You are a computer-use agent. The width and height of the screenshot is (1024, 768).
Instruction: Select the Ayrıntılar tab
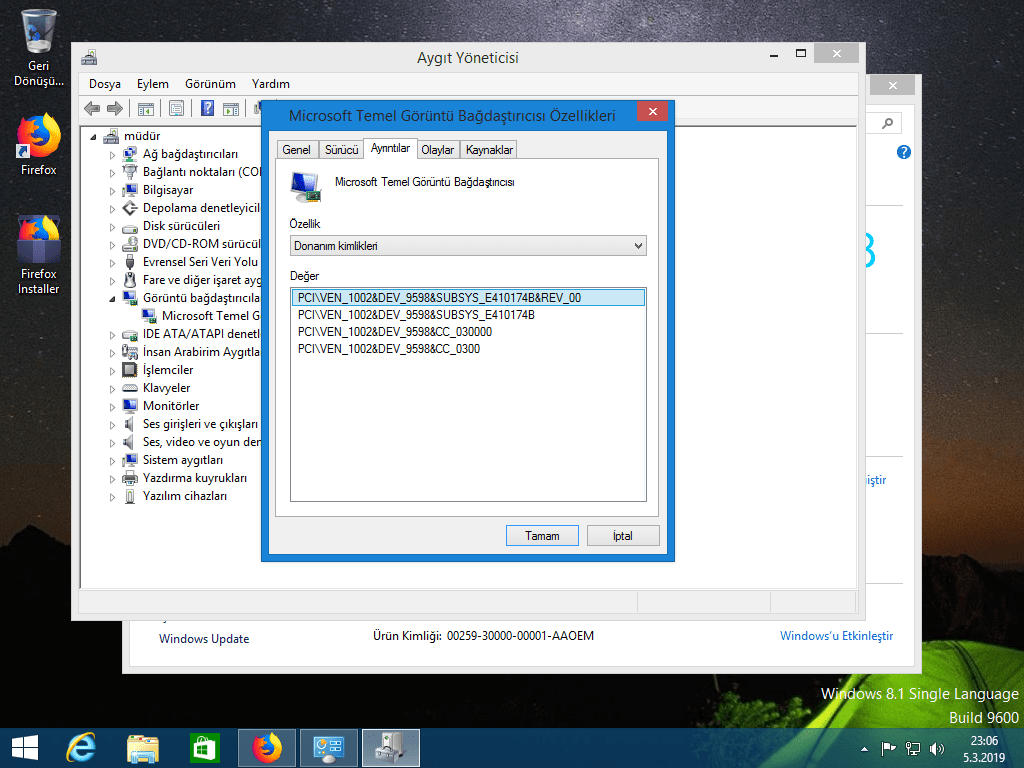tap(390, 148)
